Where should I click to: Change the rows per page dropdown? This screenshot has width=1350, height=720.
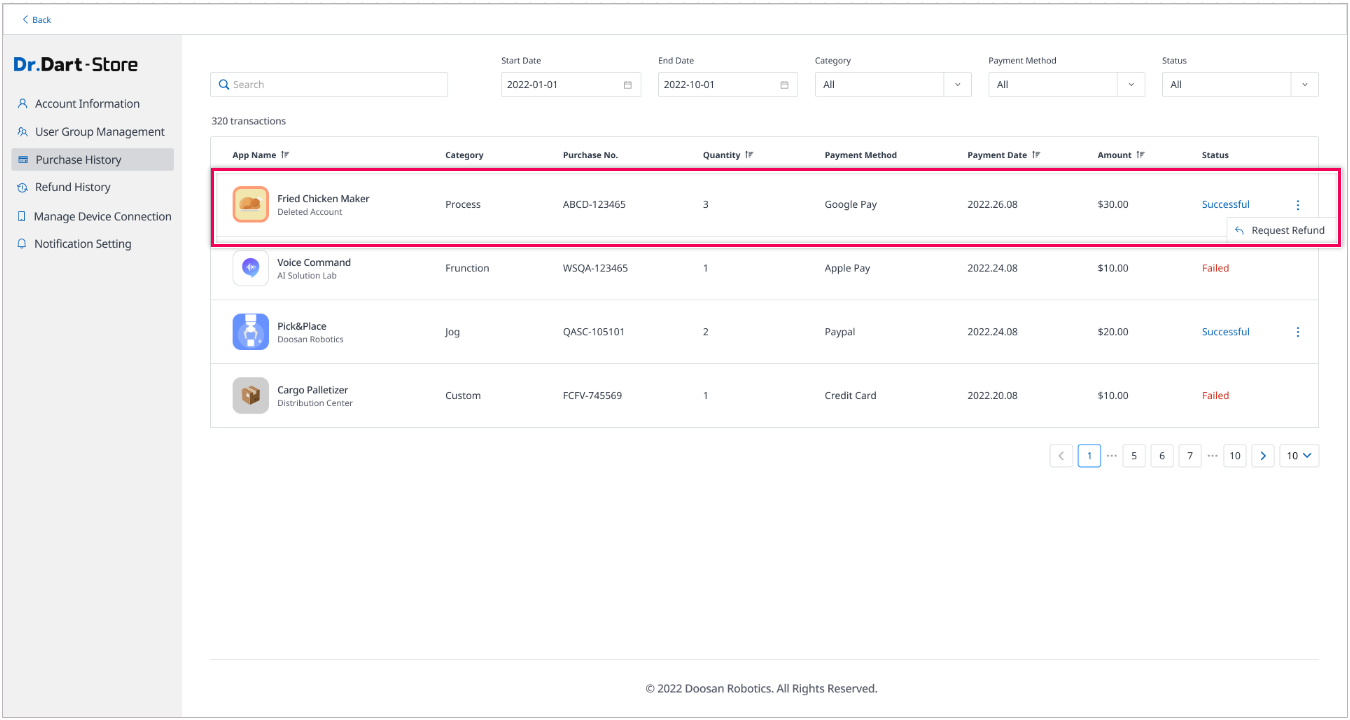pos(1301,456)
